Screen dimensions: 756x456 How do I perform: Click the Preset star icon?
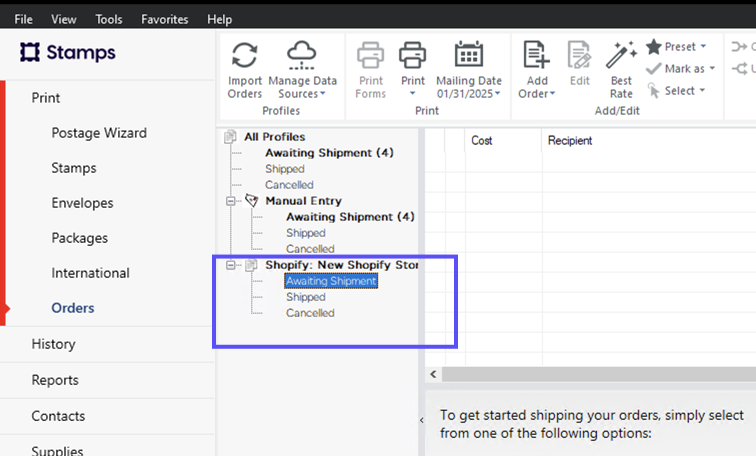(x=654, y=47)
